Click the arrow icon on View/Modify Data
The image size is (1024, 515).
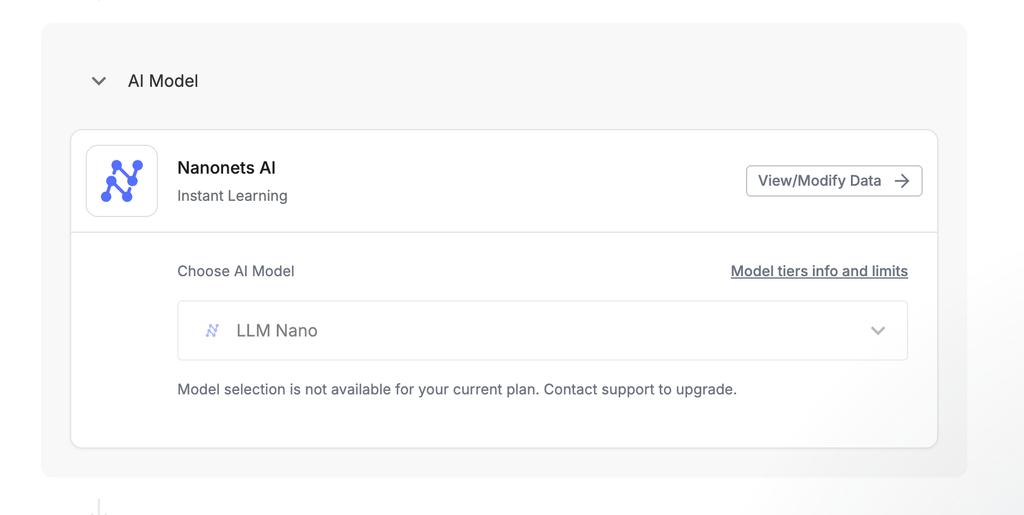point(902,181)
